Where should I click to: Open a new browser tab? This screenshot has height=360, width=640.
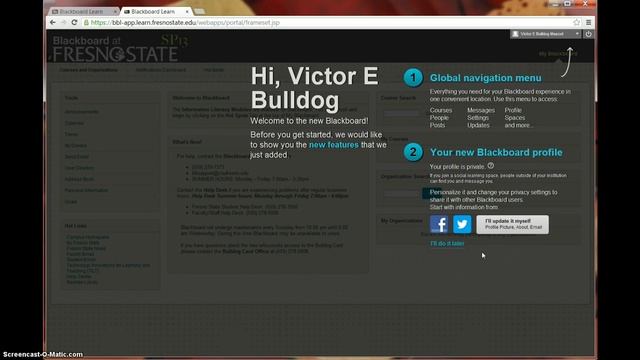coord(200,11)
